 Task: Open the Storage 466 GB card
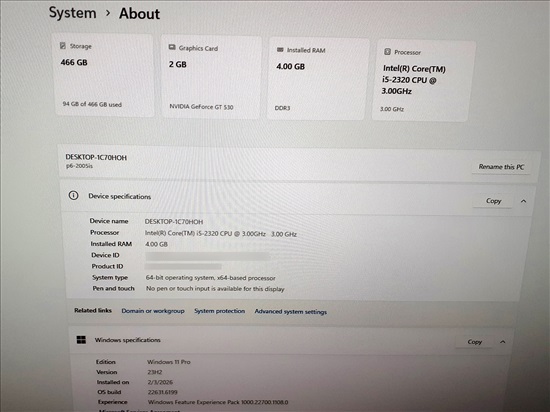tap(104, 75)
